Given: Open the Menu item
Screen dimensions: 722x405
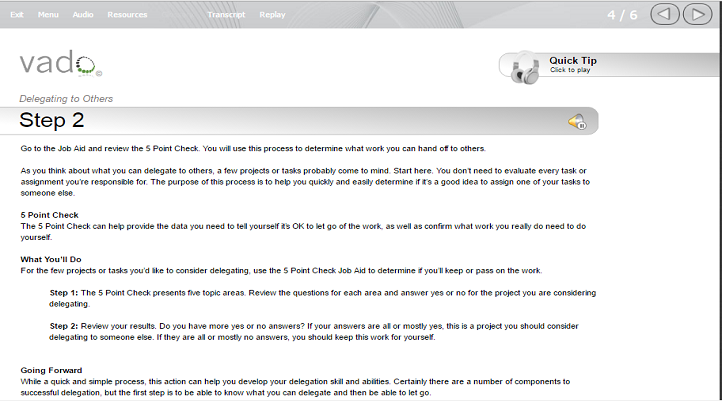Looking at the screenshot, I should click(48, 15).
